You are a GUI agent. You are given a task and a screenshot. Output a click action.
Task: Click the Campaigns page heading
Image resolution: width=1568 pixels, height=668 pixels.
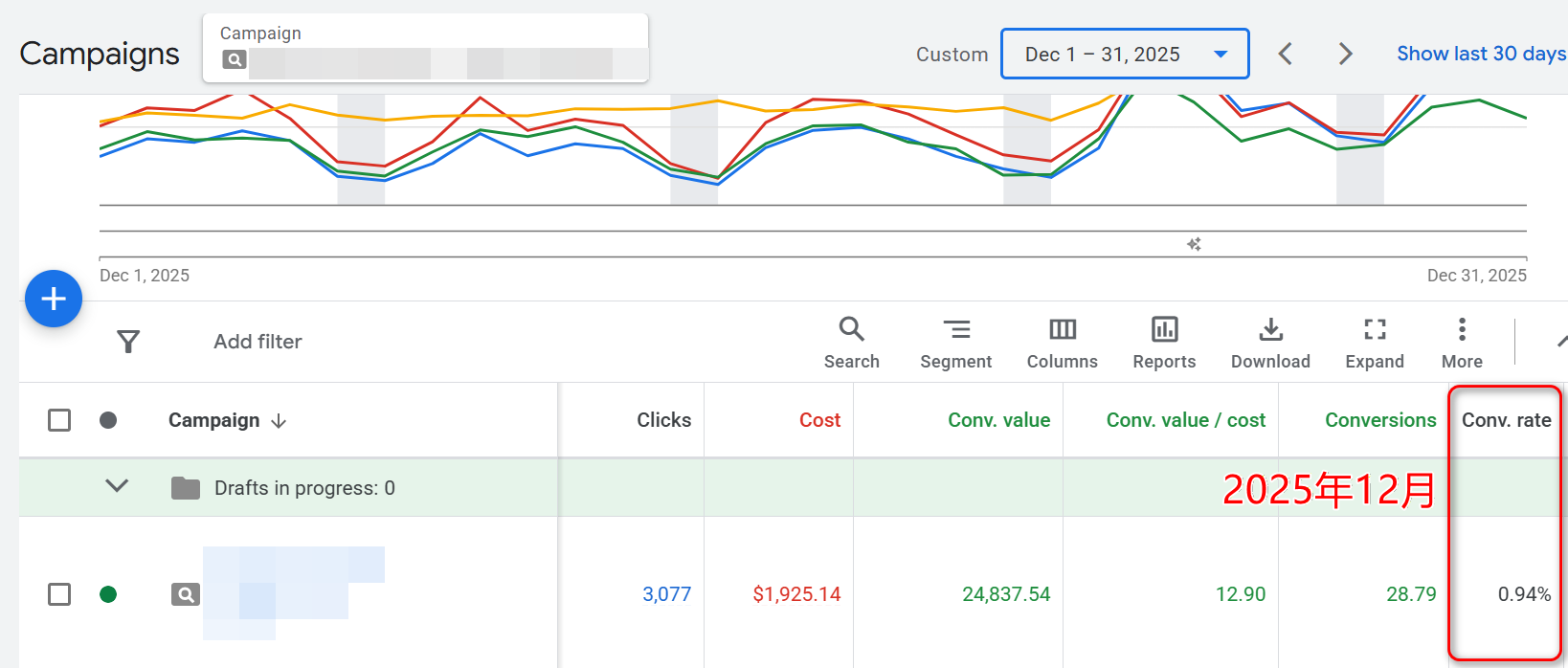pos(100,54)
